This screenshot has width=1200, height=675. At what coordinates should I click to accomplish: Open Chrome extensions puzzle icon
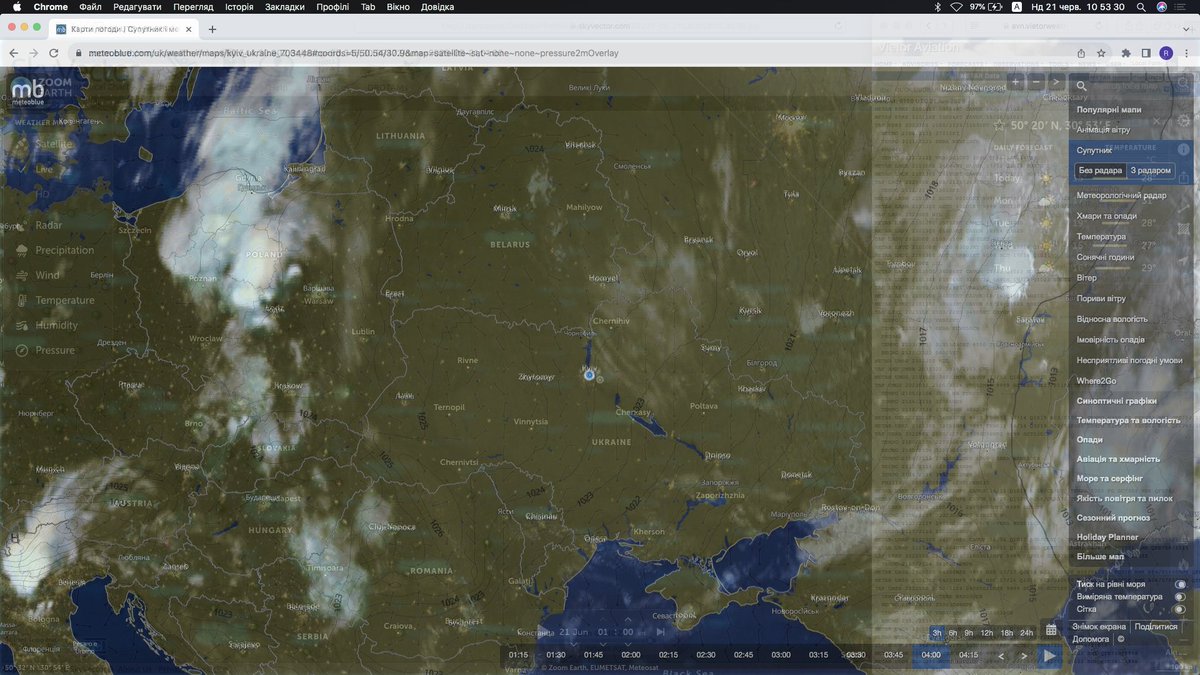click(1126, 53)
